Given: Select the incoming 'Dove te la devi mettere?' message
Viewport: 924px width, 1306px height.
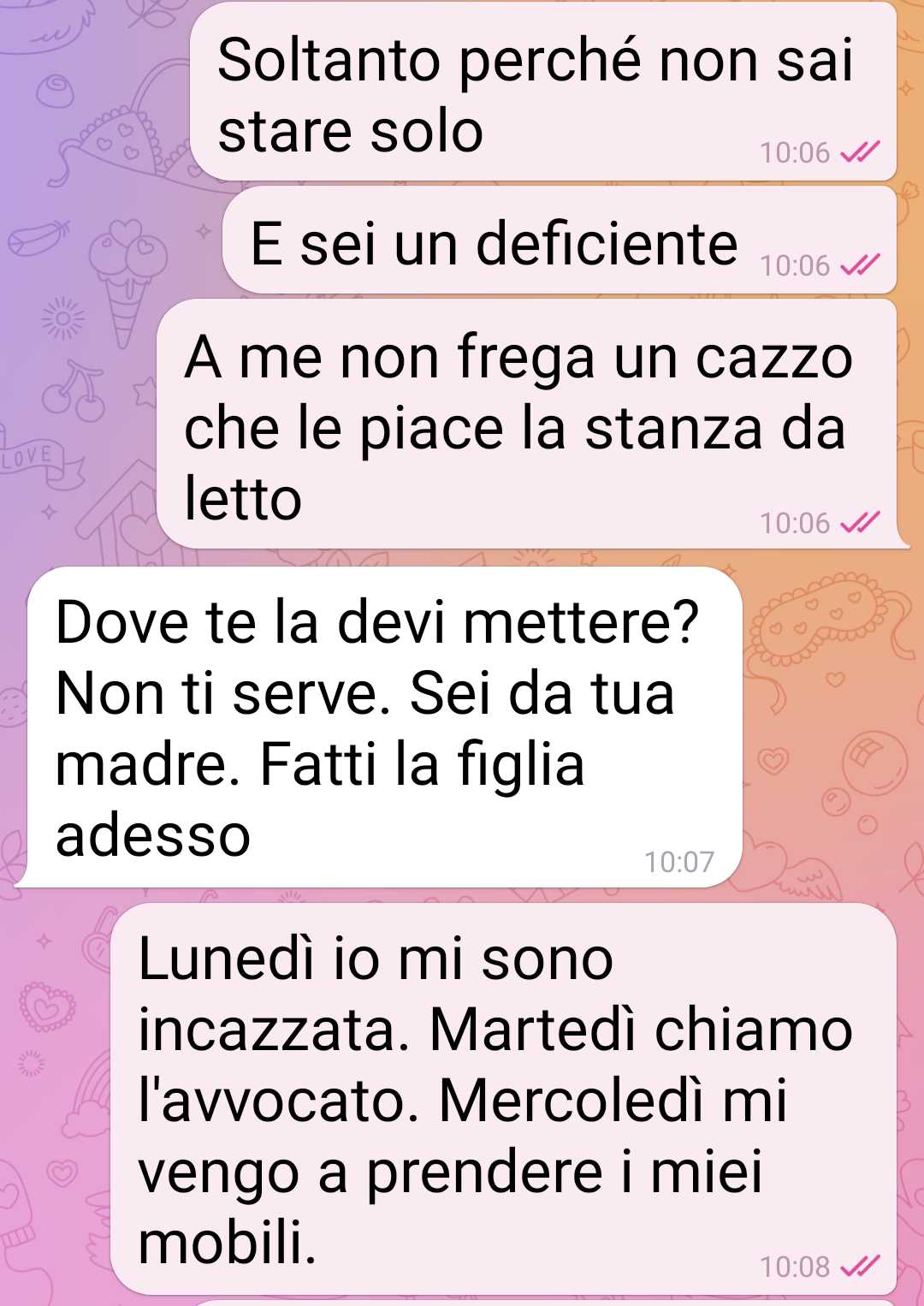Looking at the screenshot, I should 379,727.
